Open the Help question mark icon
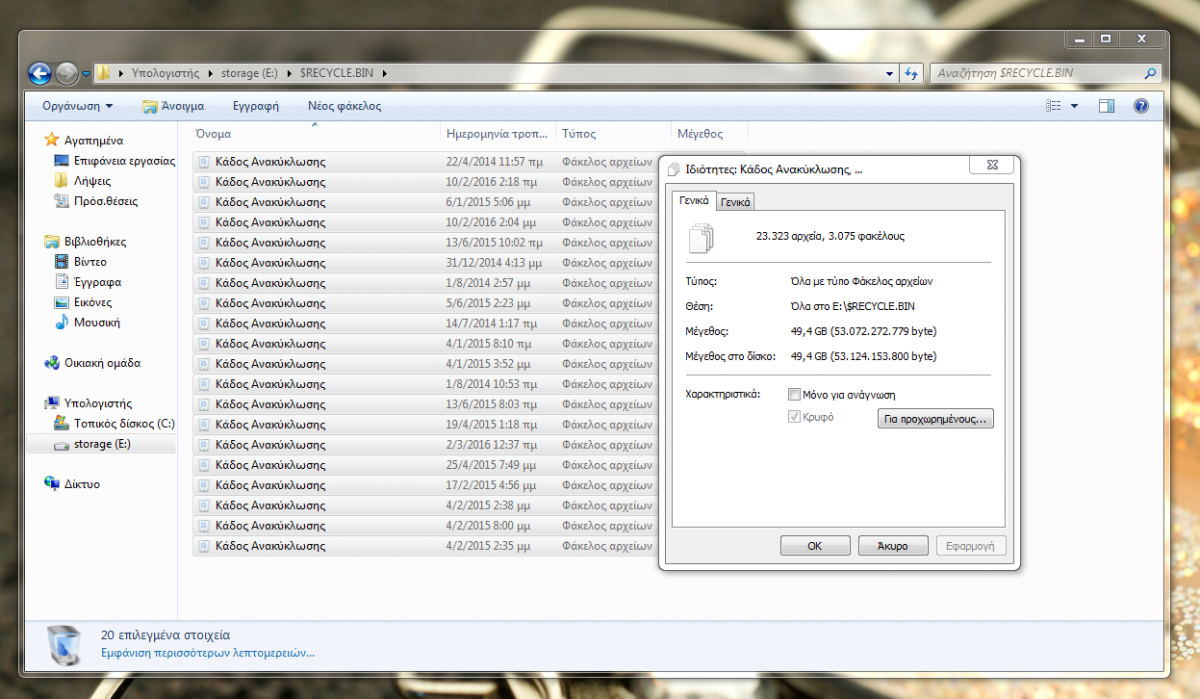 (1140, 106)
